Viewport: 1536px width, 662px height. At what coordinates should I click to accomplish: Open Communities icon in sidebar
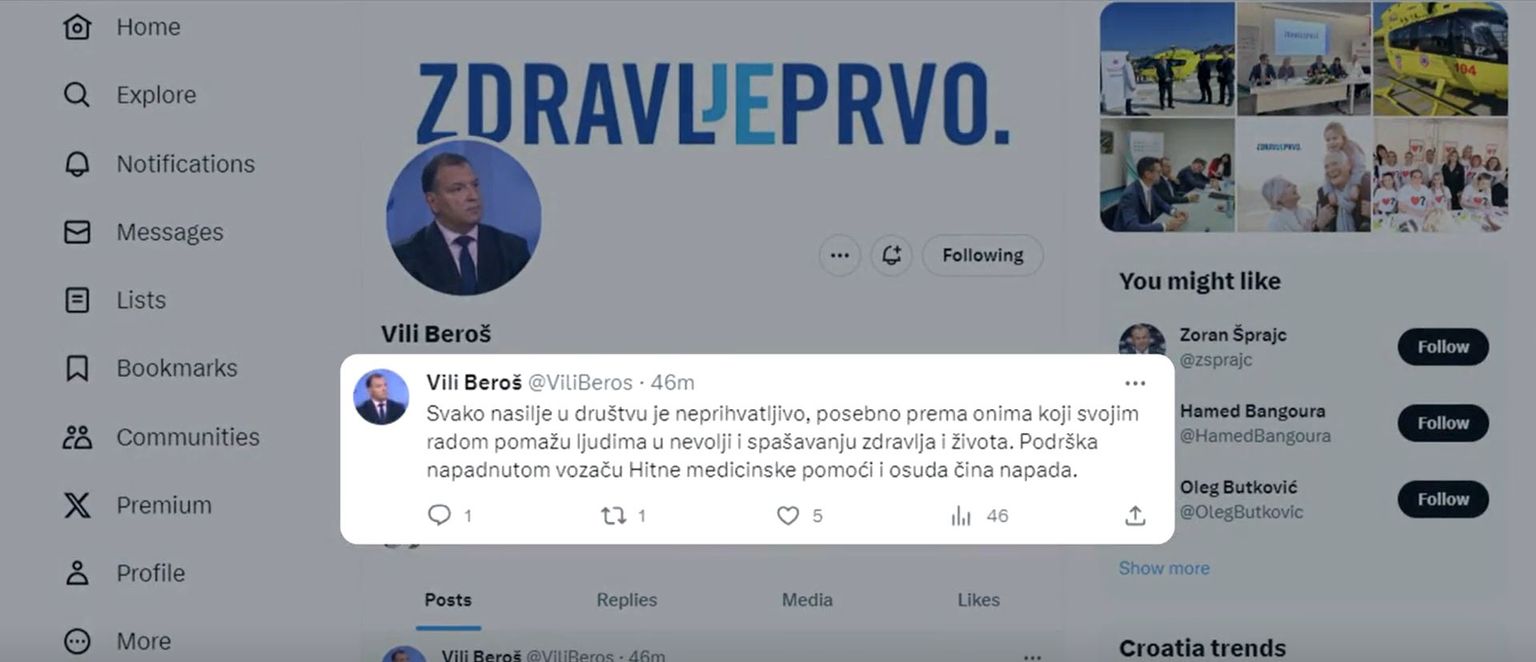click(x=77, y=437)
